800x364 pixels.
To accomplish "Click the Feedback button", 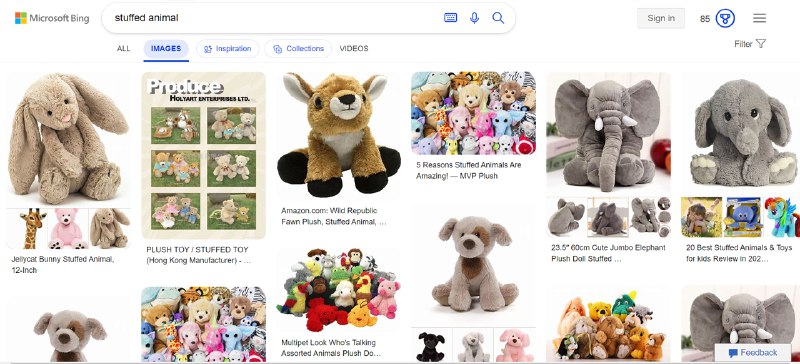I will pos(753,353).
